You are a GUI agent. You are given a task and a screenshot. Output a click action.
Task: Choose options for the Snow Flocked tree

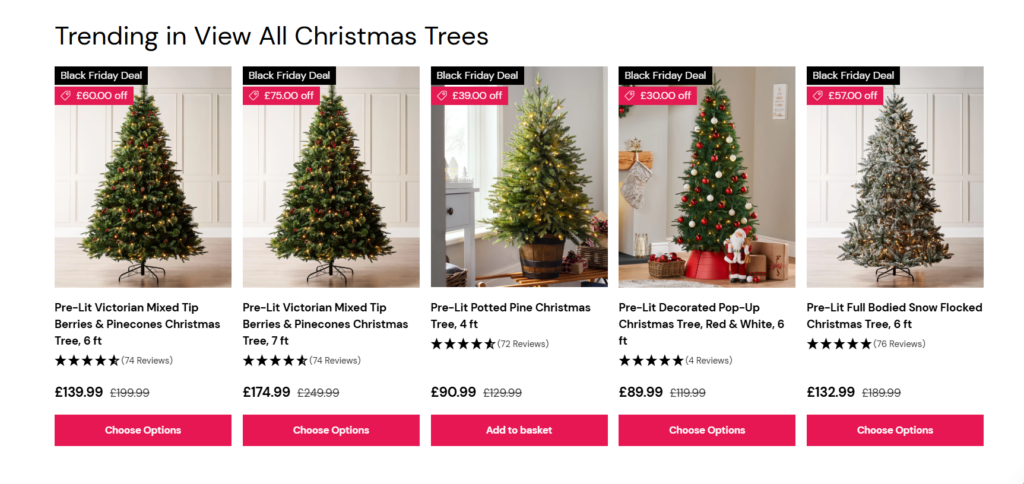(895, 430)
